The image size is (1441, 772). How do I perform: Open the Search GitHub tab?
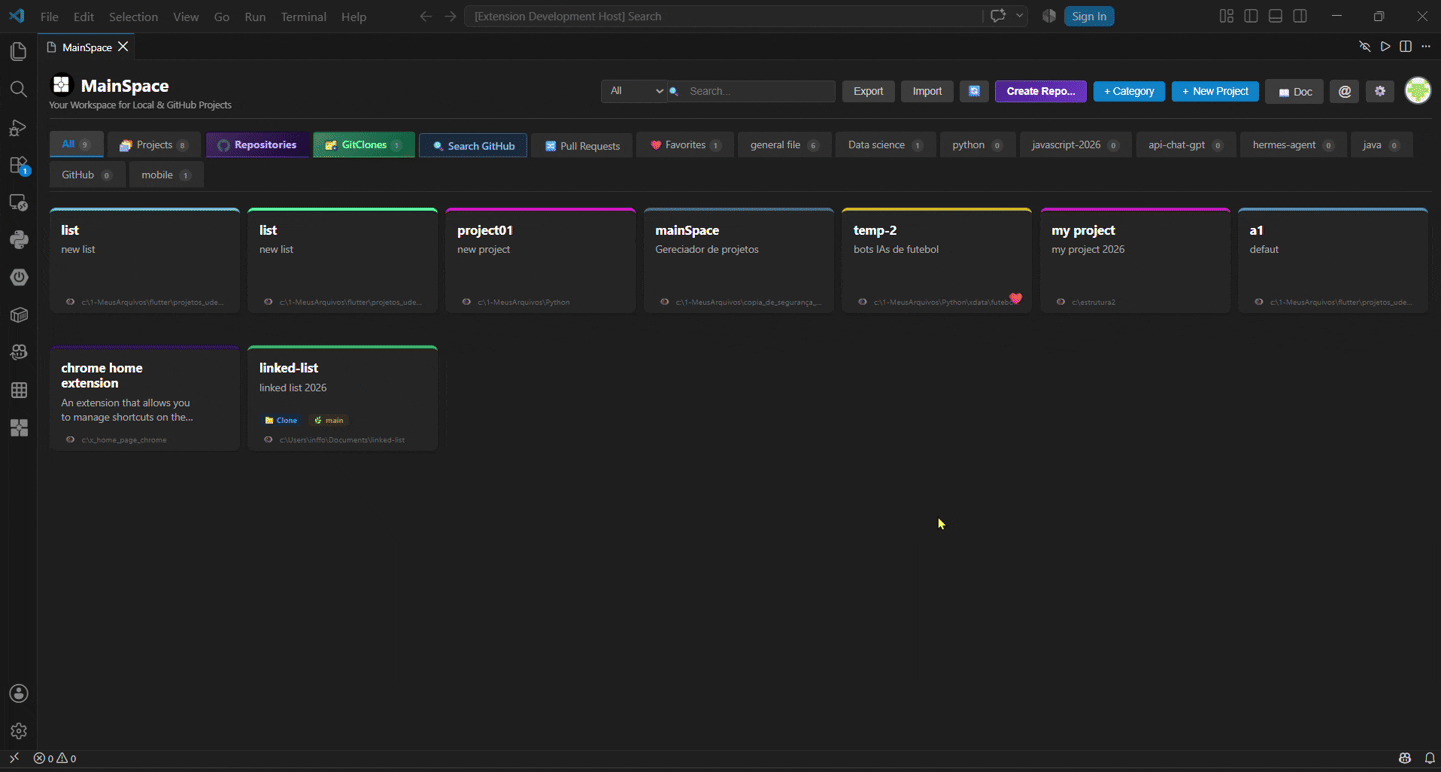tap(473, 146)
